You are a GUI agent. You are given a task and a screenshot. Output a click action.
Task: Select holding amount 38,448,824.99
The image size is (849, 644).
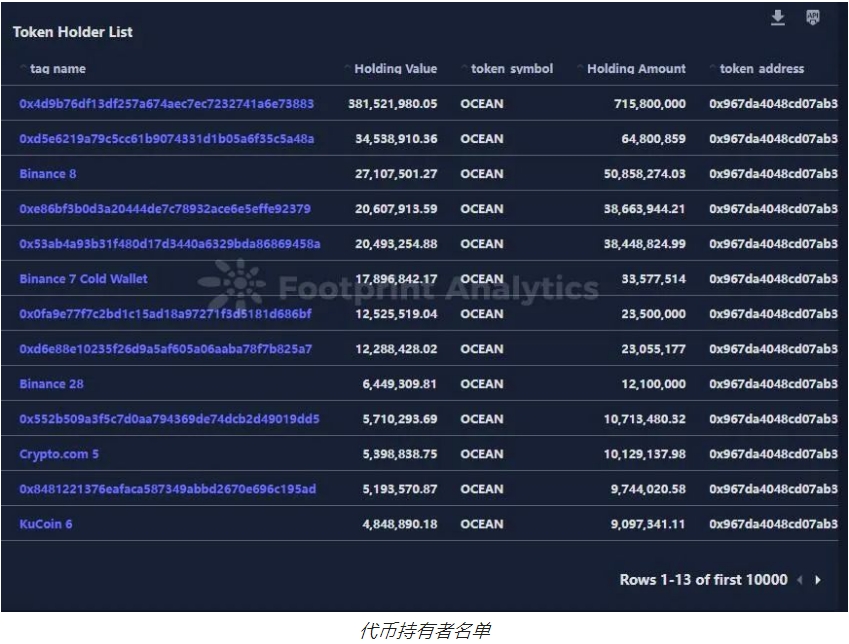[x=645, y=244]
